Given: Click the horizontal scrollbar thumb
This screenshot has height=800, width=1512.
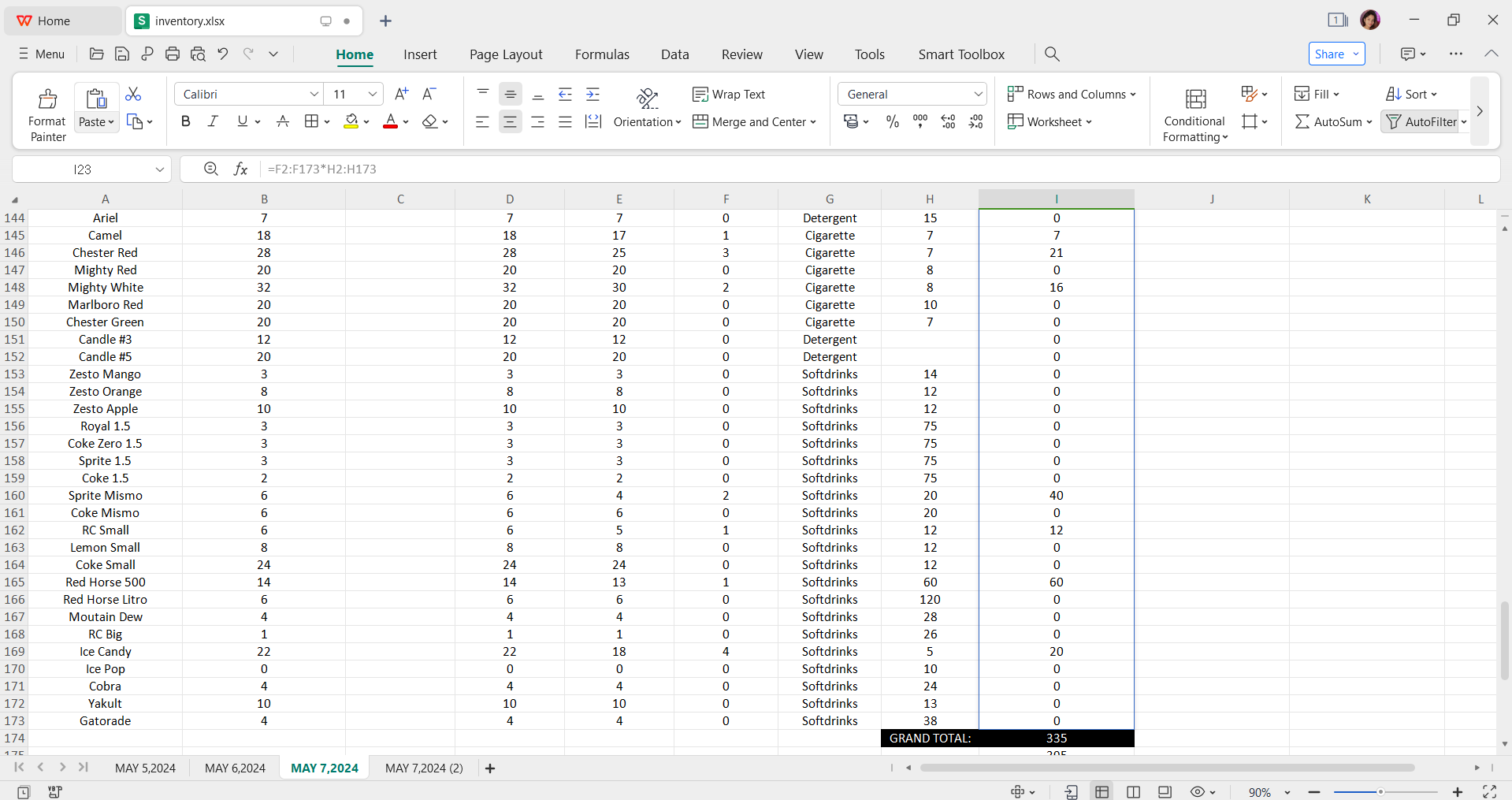Looking at the screenshot, I should 1167,768.
